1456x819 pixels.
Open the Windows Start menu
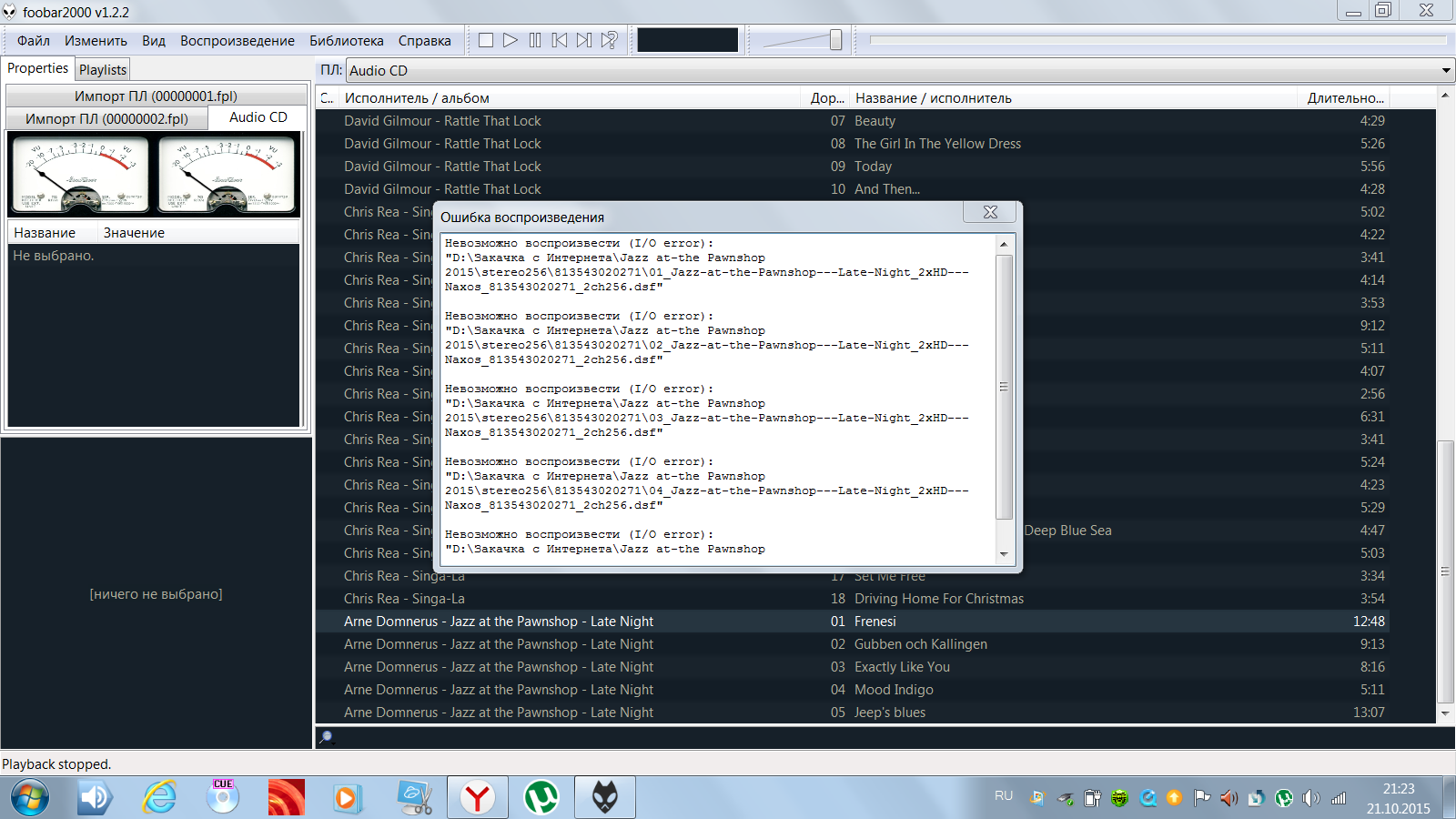coord(29,798)
